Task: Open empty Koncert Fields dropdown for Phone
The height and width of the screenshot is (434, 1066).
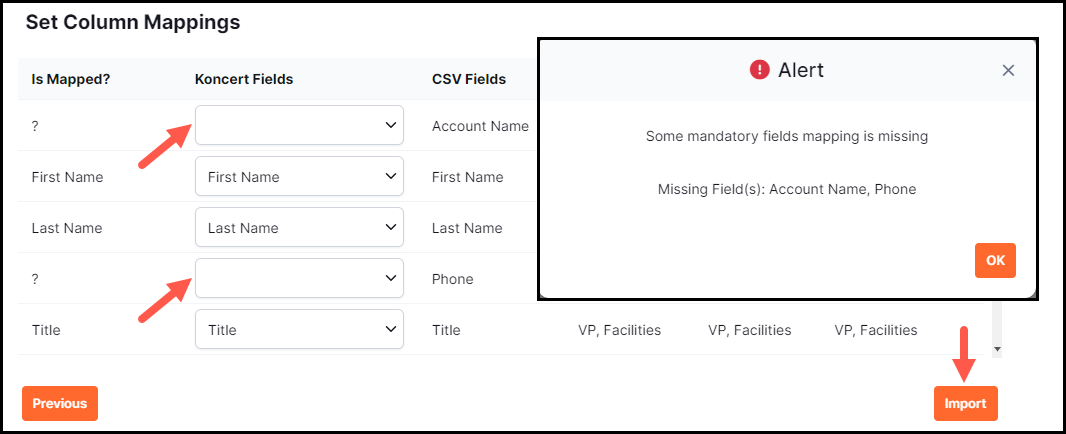Action: (x=299, y=278)
